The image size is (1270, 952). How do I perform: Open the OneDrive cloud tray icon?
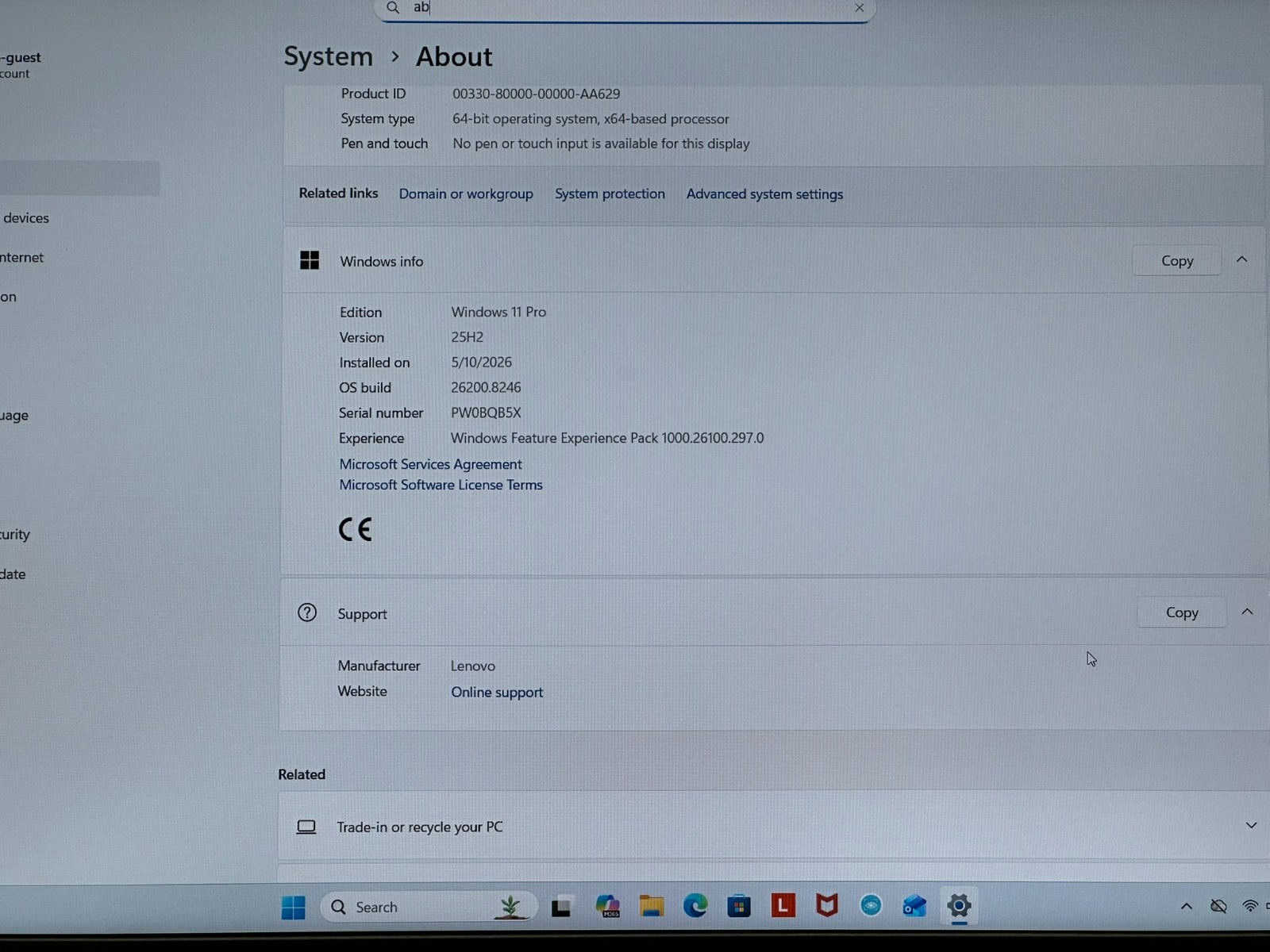tap(1218, 906)
